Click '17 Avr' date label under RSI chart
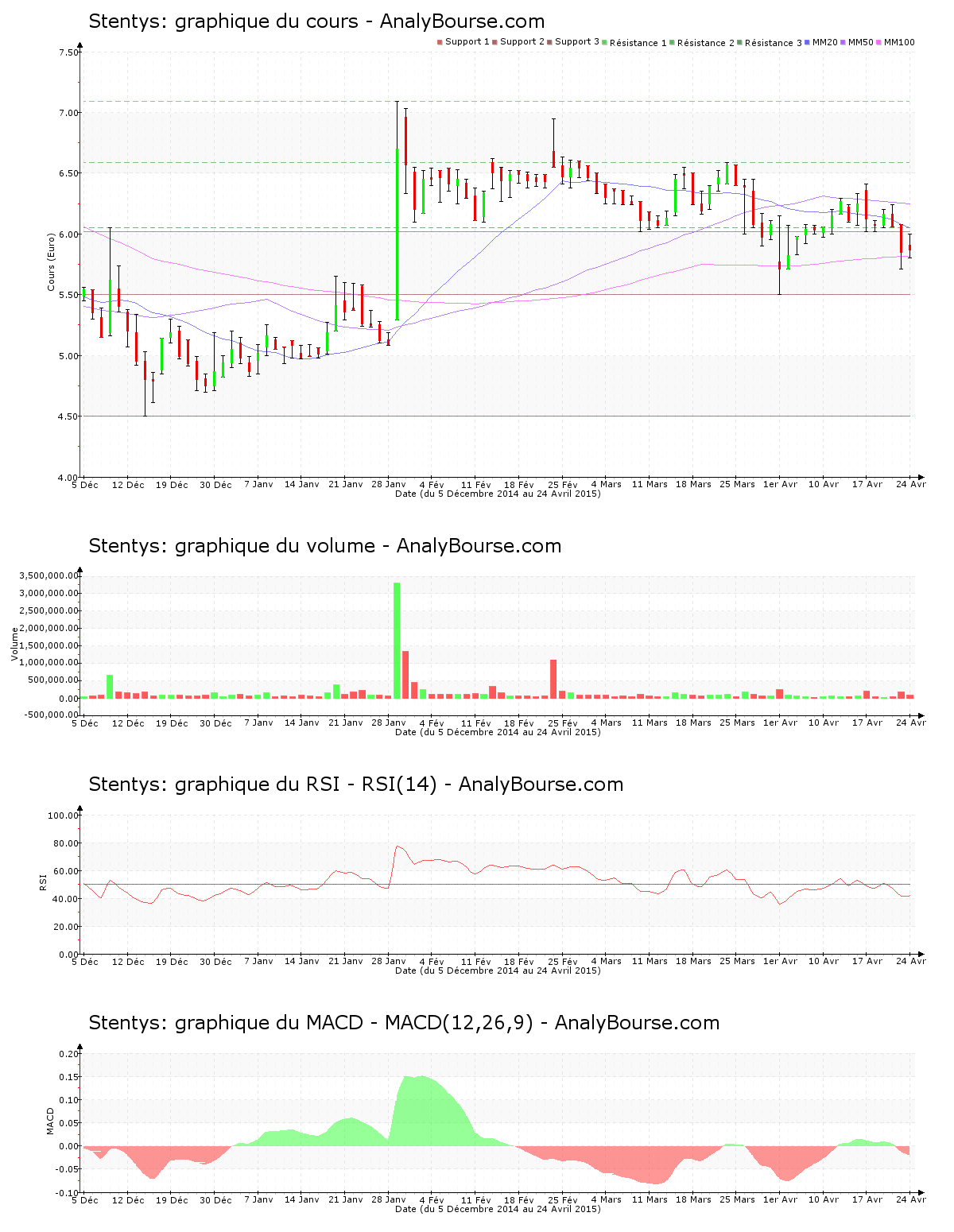The image size is (954, 1232). tap(867, 962)
